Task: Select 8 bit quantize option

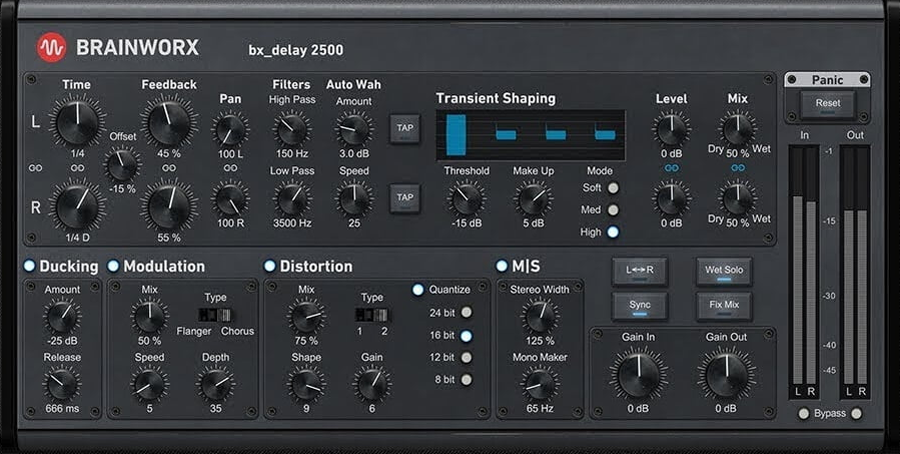Action: click(x=466, y=379)
